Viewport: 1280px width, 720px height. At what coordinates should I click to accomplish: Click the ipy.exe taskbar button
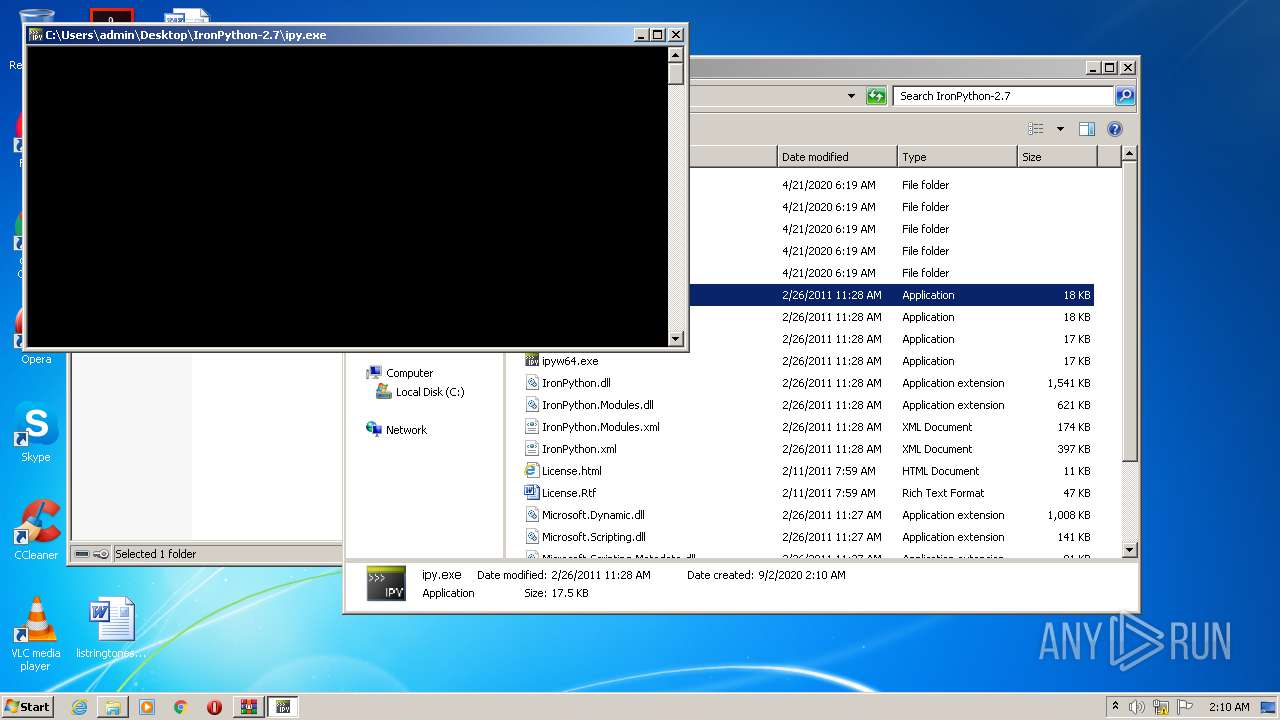283,707
